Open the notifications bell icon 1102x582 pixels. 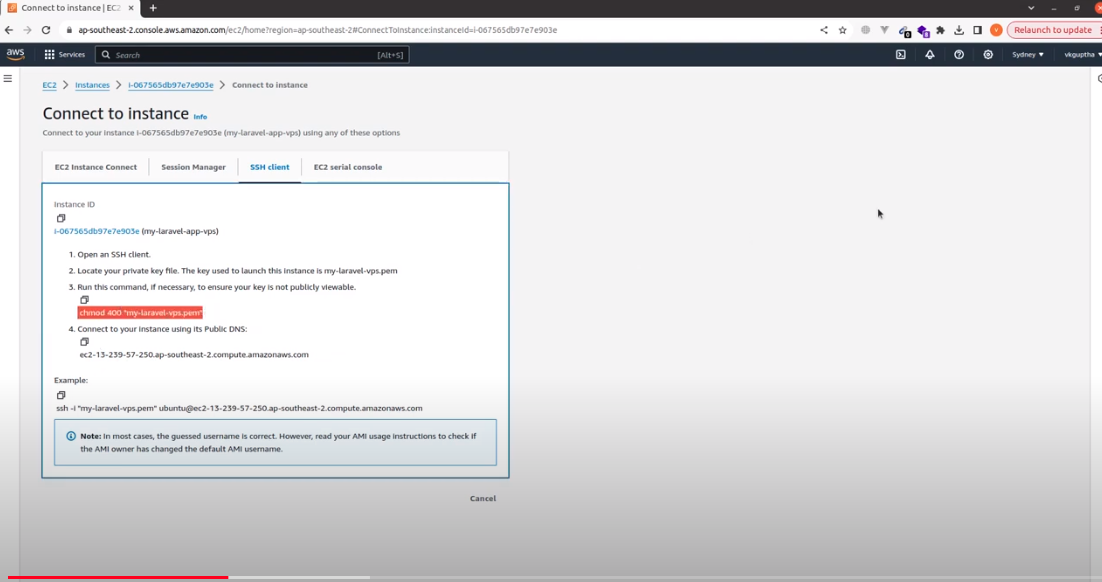pyautogui.click(x=930, y=54)
